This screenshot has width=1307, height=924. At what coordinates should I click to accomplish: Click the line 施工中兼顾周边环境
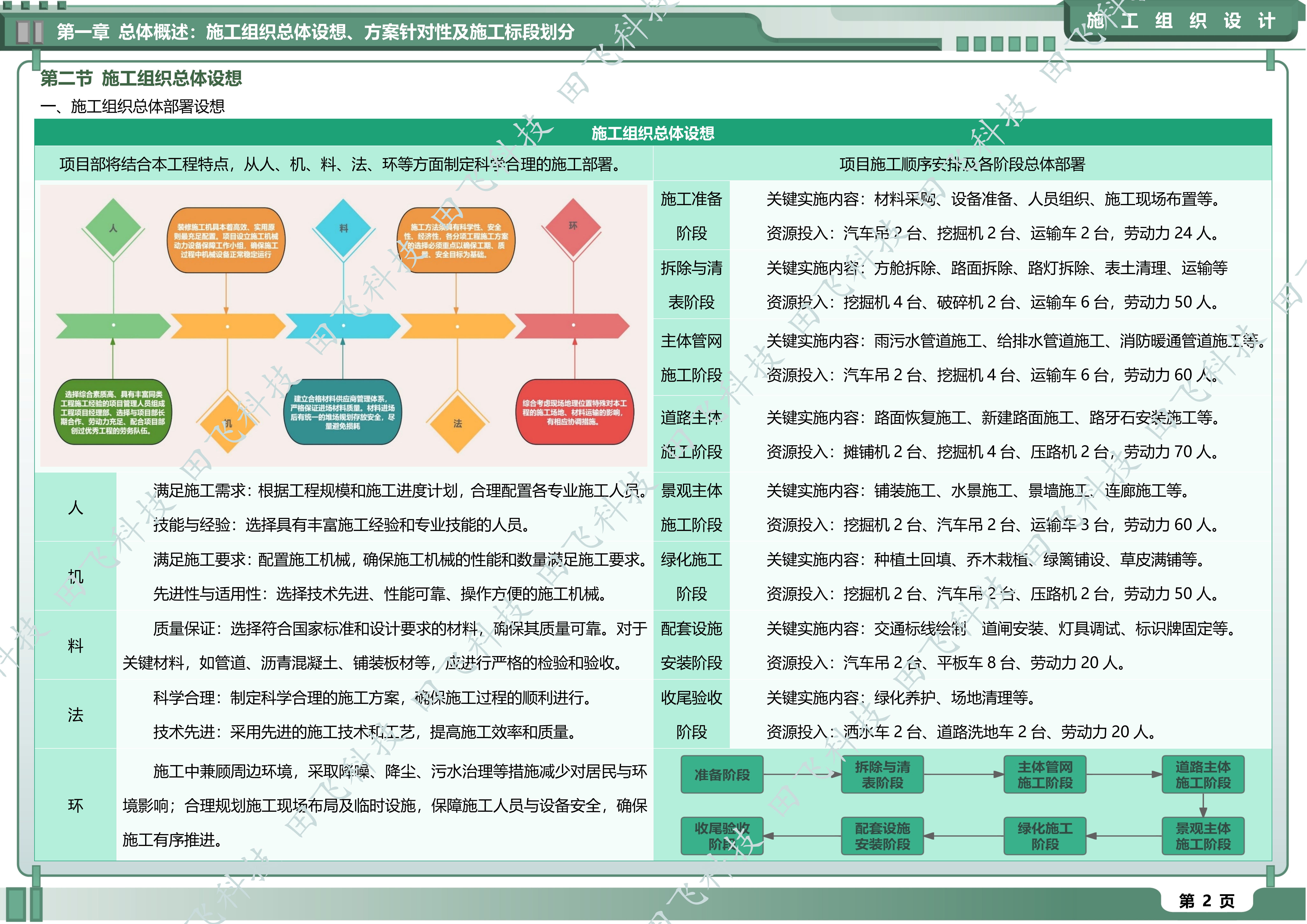[400, 772]
